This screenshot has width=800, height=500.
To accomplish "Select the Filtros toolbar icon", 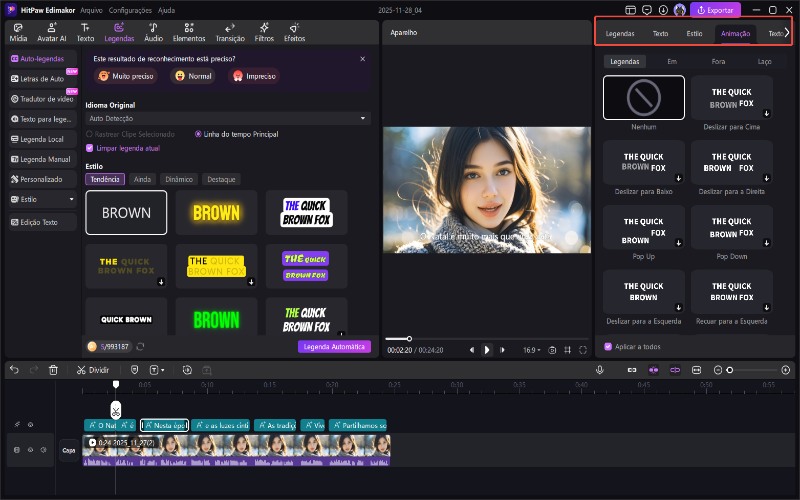I will 264,32.
